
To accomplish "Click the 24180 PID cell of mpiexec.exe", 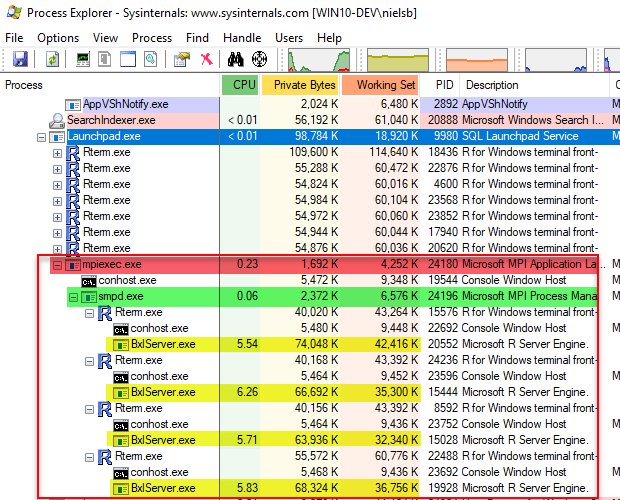I will coord(442,264).
